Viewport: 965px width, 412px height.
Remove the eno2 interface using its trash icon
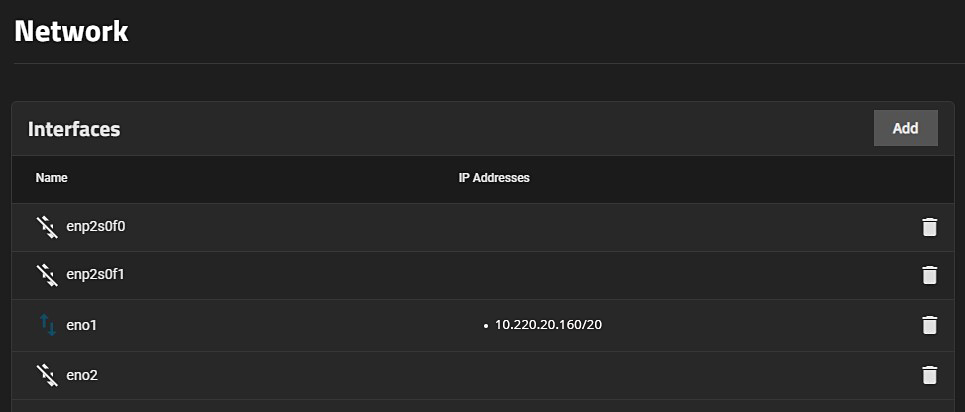[929, 375]
